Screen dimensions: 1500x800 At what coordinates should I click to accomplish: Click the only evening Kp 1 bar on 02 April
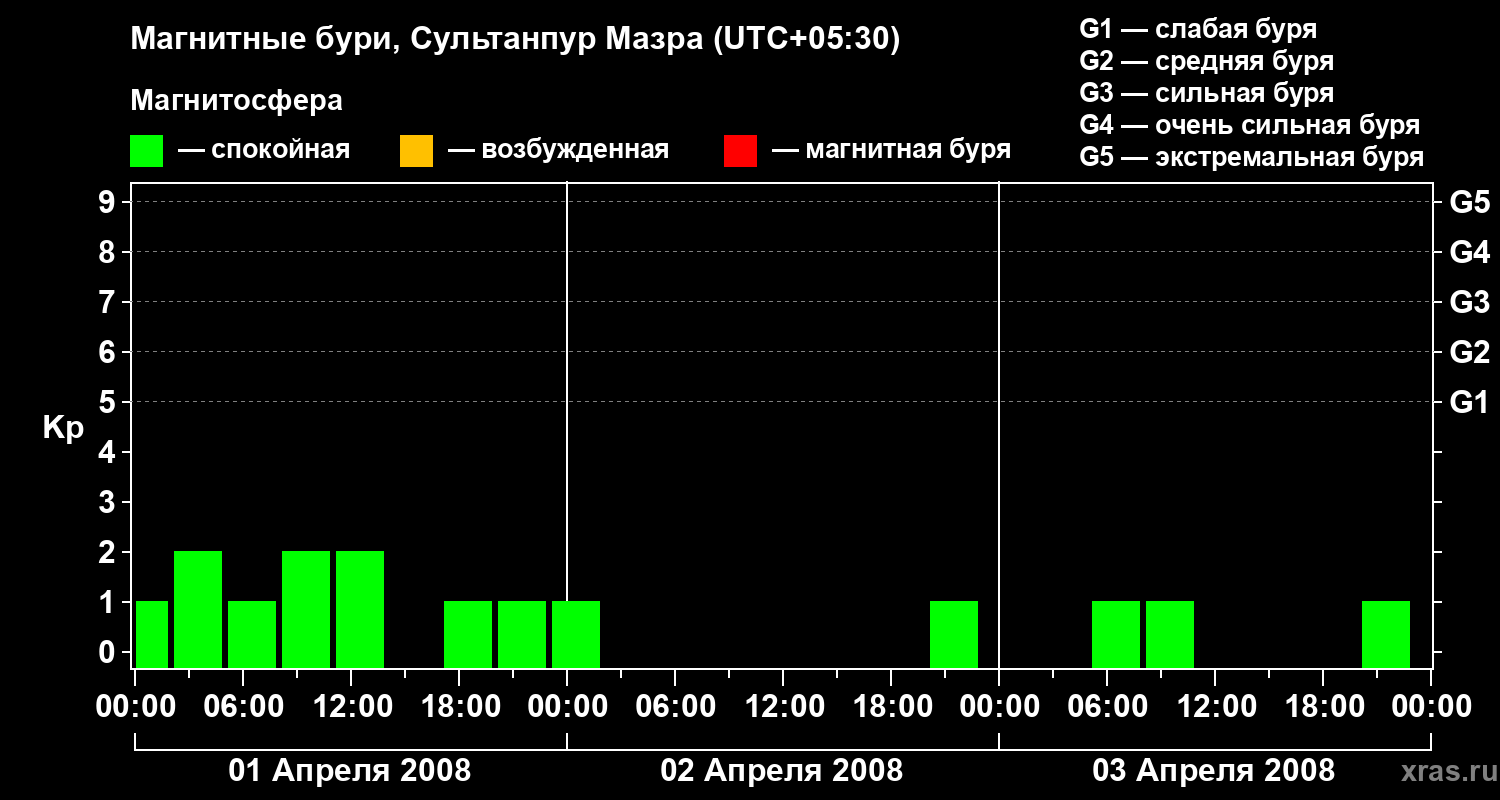pyautogui.click(x=954, y=634)
